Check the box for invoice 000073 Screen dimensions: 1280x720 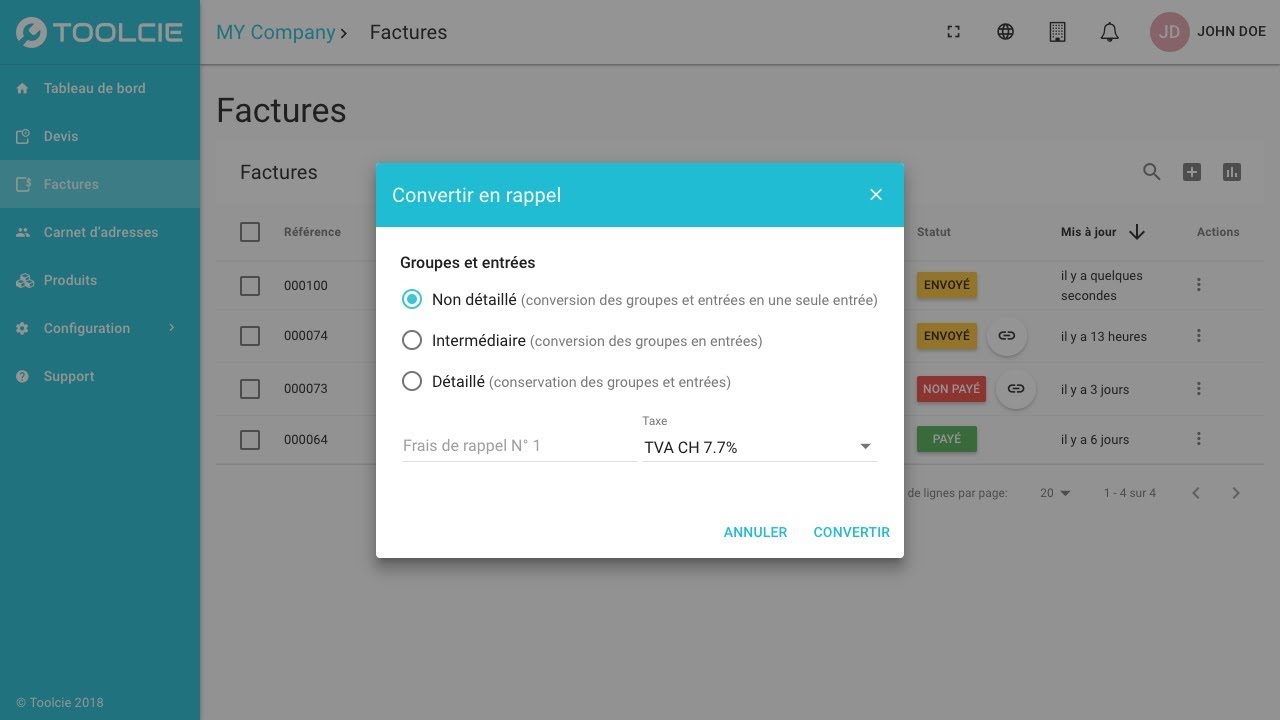[x=250, y=388]
